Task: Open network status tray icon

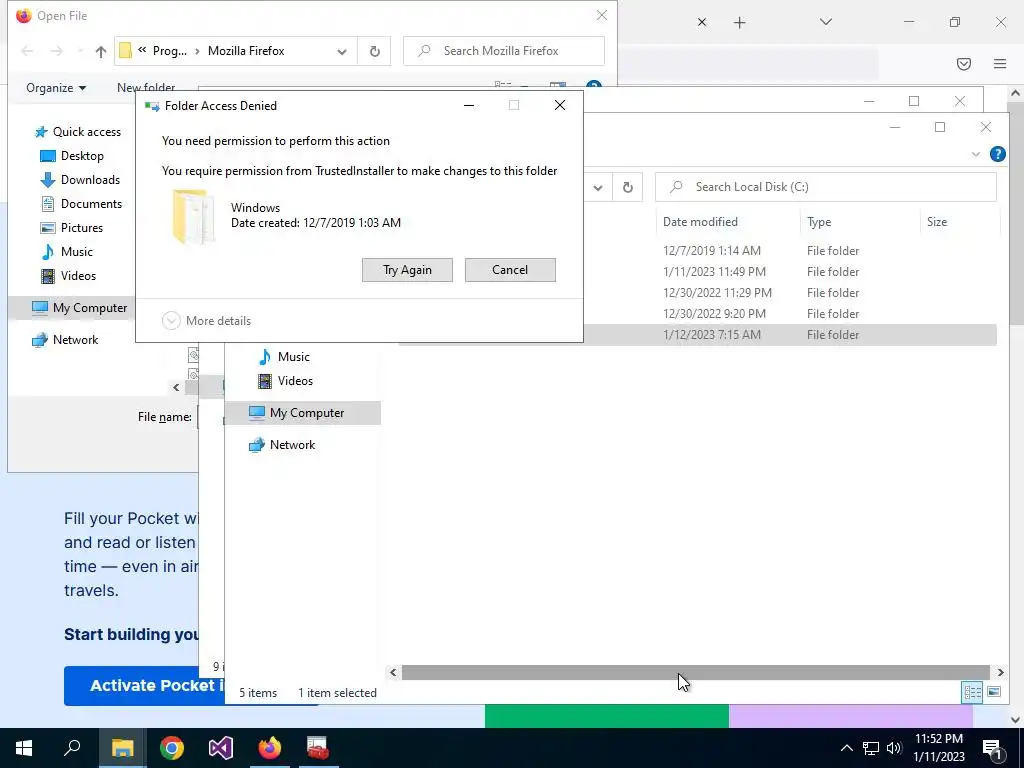Action: [x=871, y=748]
